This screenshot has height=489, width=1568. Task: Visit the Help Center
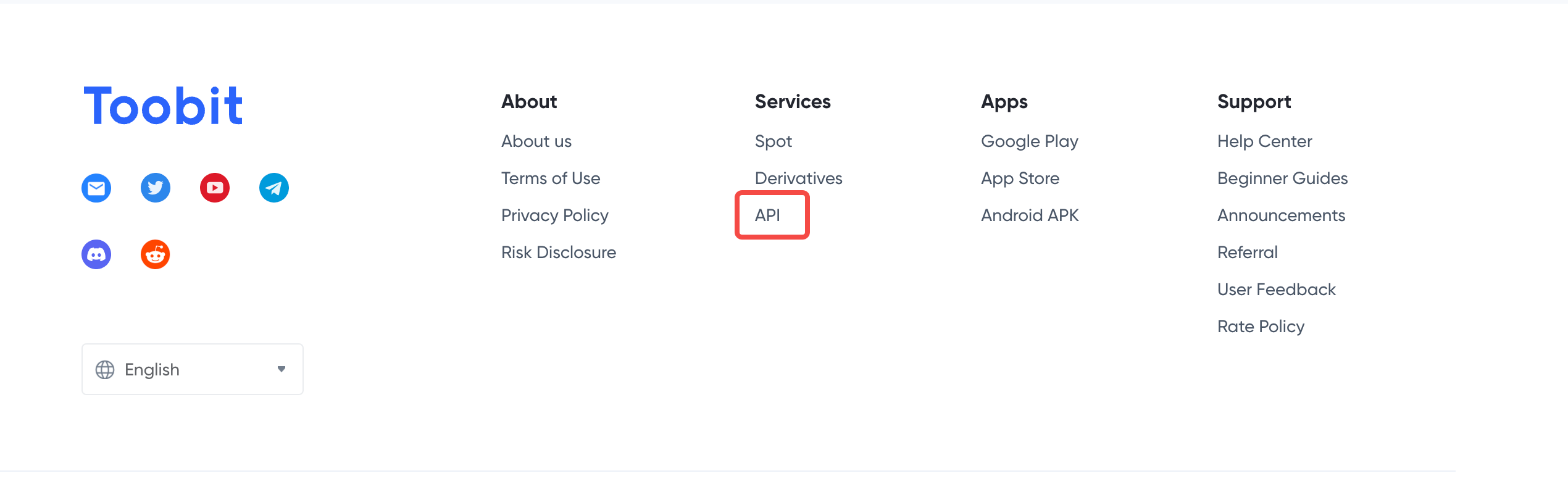coord(1265,141)
